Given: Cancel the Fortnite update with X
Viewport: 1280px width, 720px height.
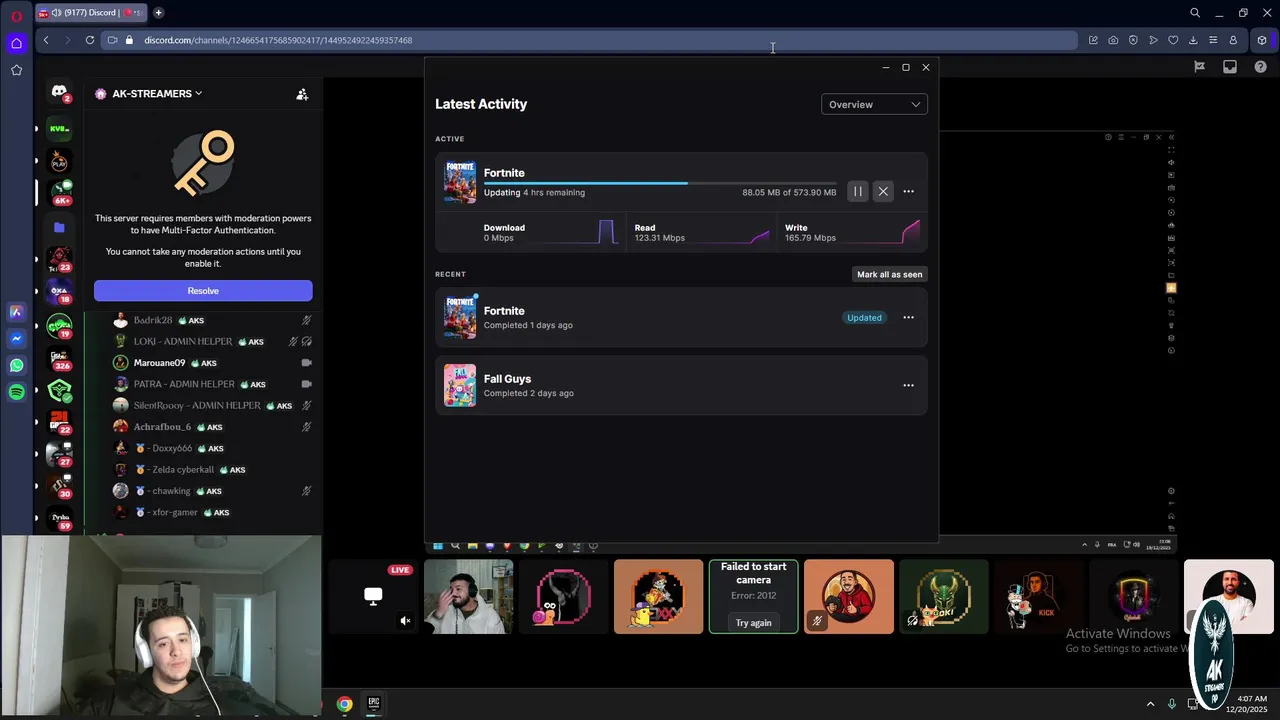Looking at the screenshot, I should (x=883, y=191).
